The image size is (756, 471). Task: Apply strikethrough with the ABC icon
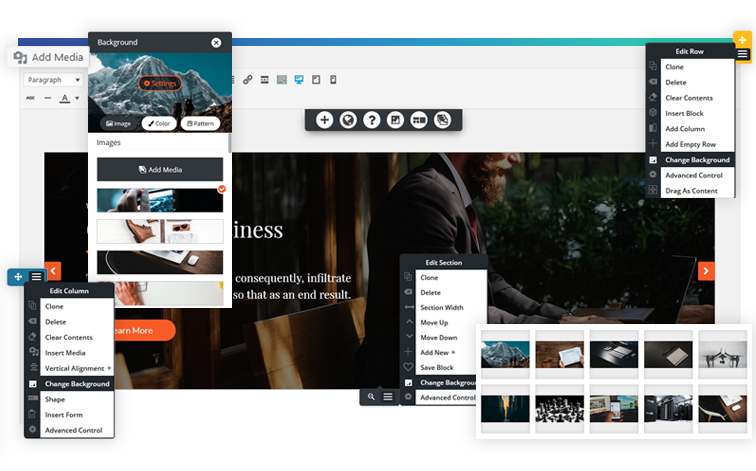click(x=30, y=98)
